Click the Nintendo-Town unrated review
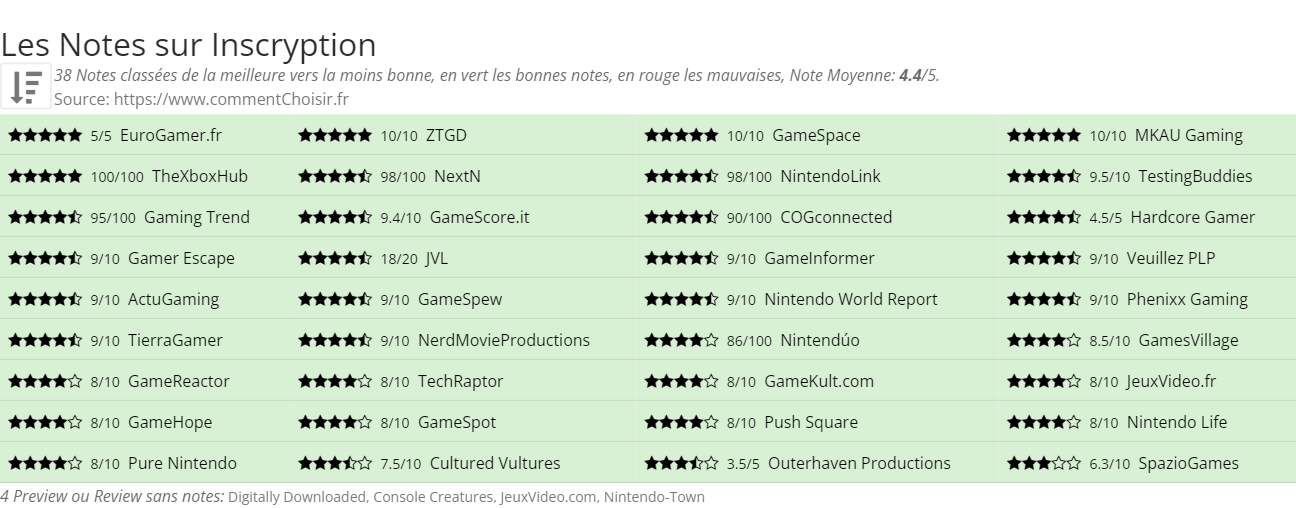The width and height of the screenshot is (1296, 508). click(x=654, y=497)
